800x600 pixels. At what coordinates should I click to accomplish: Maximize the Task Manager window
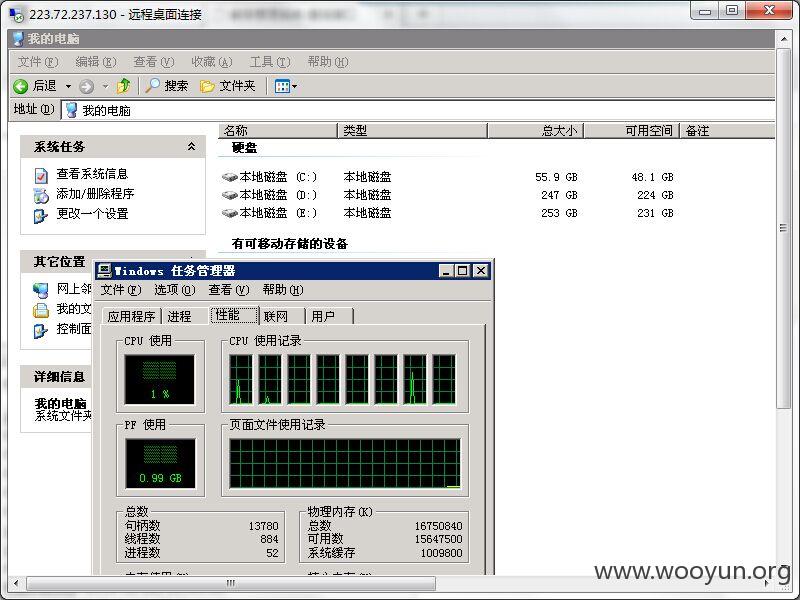(462, 270)
